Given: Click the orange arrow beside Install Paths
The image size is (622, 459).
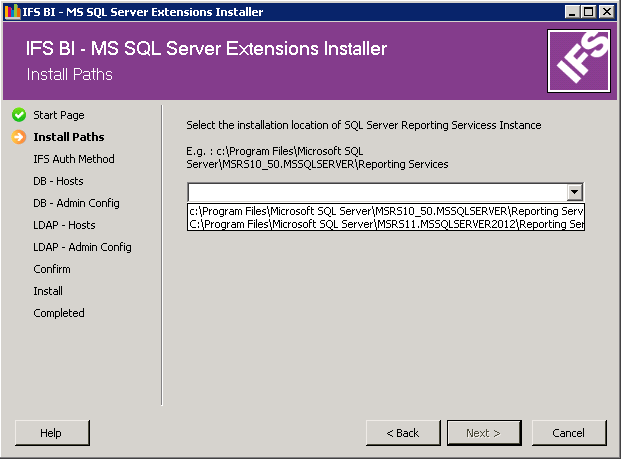Looking at the screenshot, I should click(19, 137).
